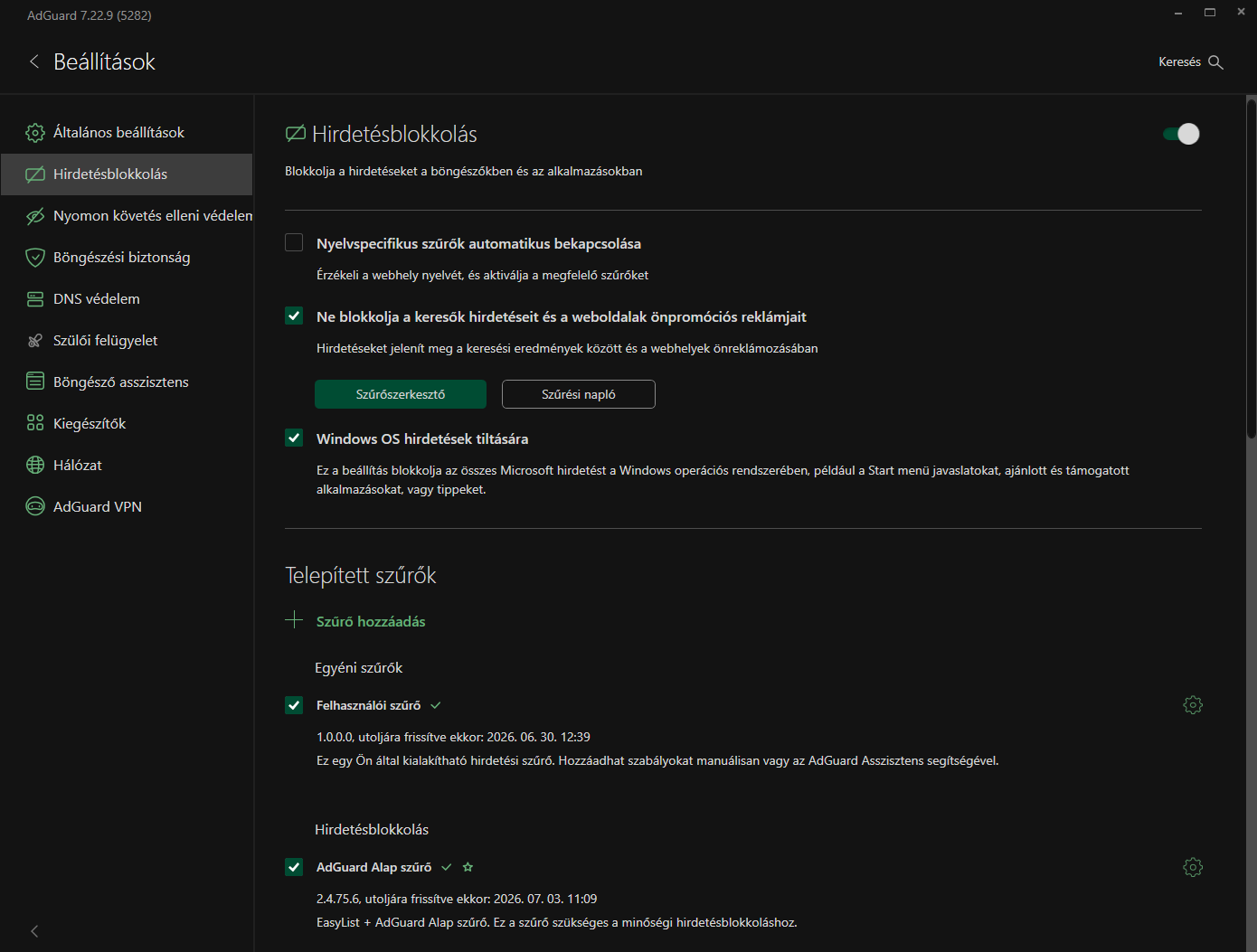Open the Kiegészítők section

127,423
